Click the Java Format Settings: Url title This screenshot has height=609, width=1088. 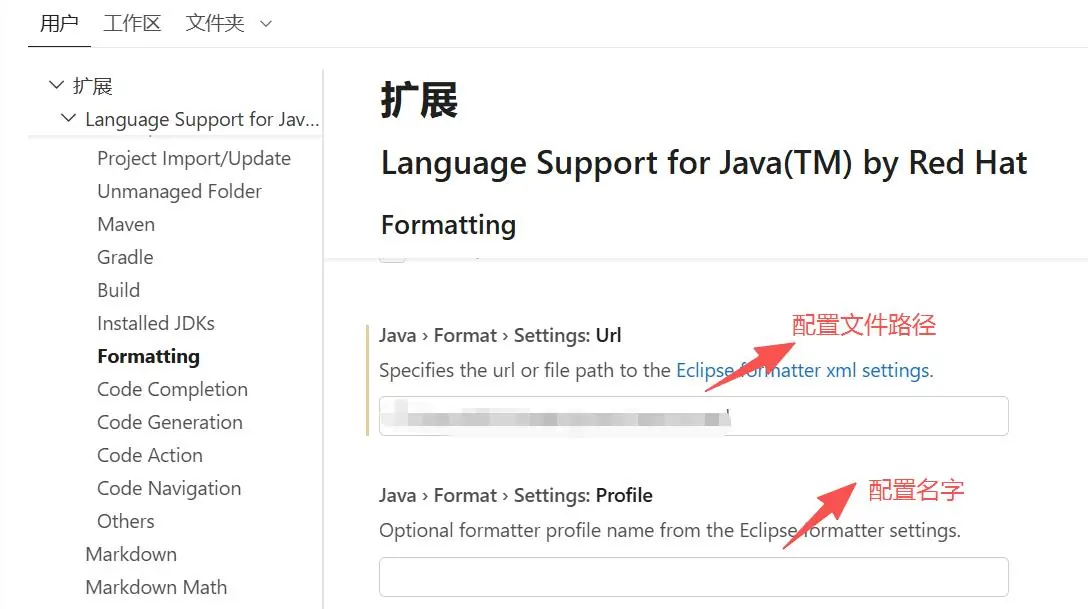pyautogui.click(x=500, y=336)
